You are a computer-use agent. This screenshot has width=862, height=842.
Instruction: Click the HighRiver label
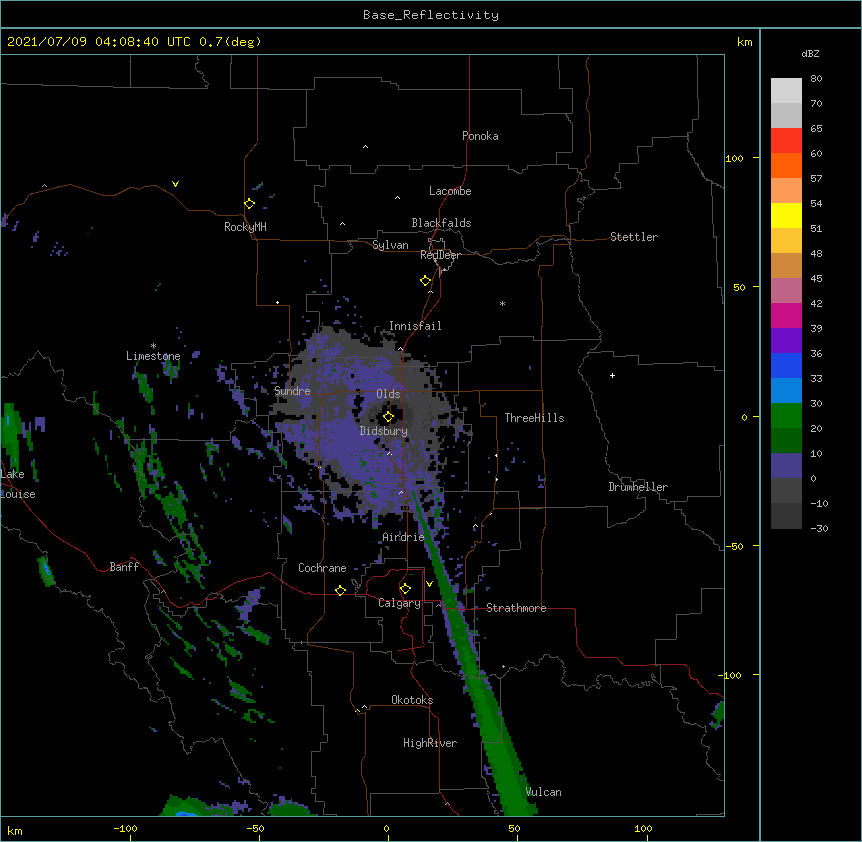430,743
